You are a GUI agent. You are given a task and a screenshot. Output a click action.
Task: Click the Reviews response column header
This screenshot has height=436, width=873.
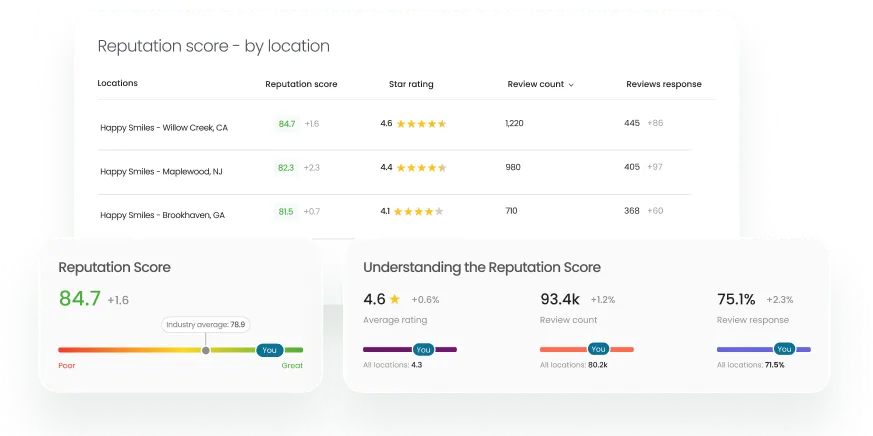[663, 84]
